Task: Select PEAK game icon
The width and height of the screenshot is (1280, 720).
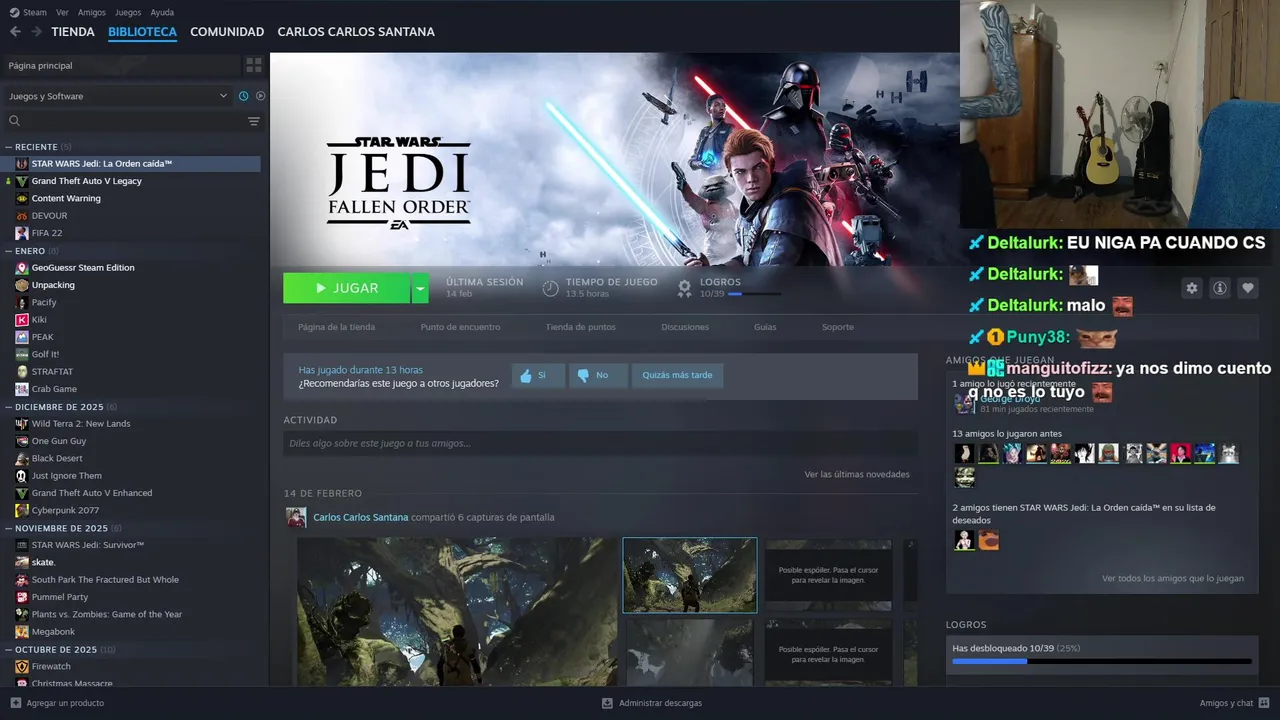Action: coord(22,337)
